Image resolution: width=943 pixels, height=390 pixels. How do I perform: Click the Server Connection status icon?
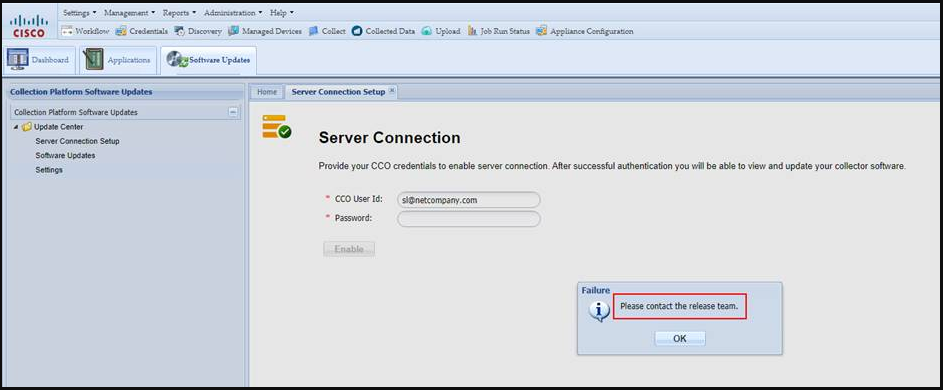[277, 127]
